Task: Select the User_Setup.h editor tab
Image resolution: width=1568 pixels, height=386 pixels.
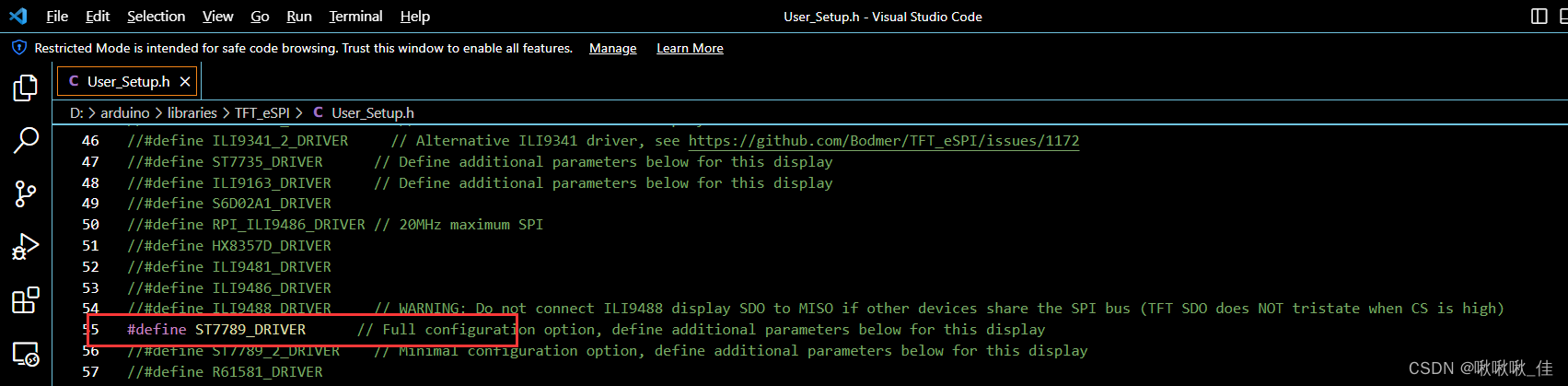Action: coord(128,82)
